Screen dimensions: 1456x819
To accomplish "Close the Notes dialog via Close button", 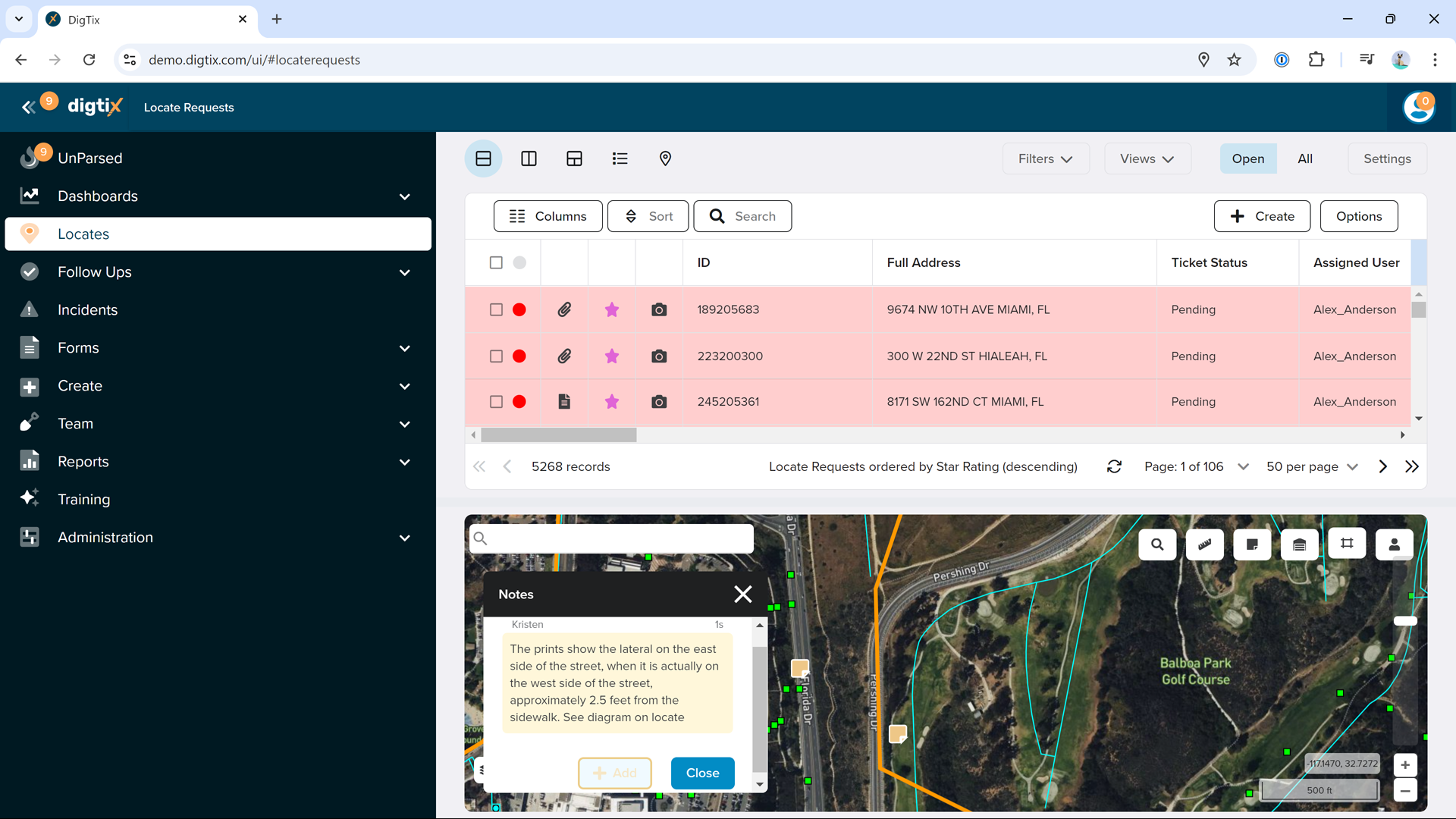I will click(702, 773).
